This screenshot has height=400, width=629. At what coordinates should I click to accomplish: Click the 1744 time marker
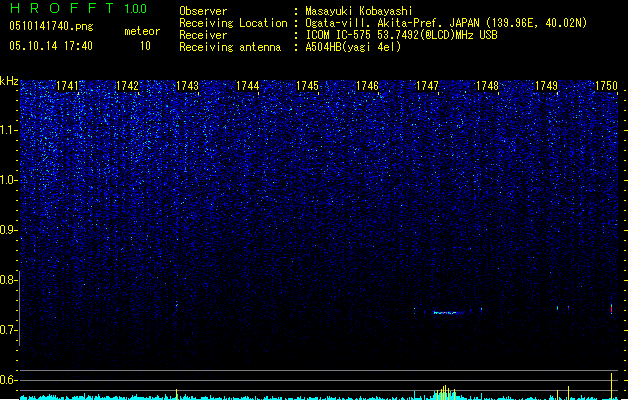(x=248, y=86)
